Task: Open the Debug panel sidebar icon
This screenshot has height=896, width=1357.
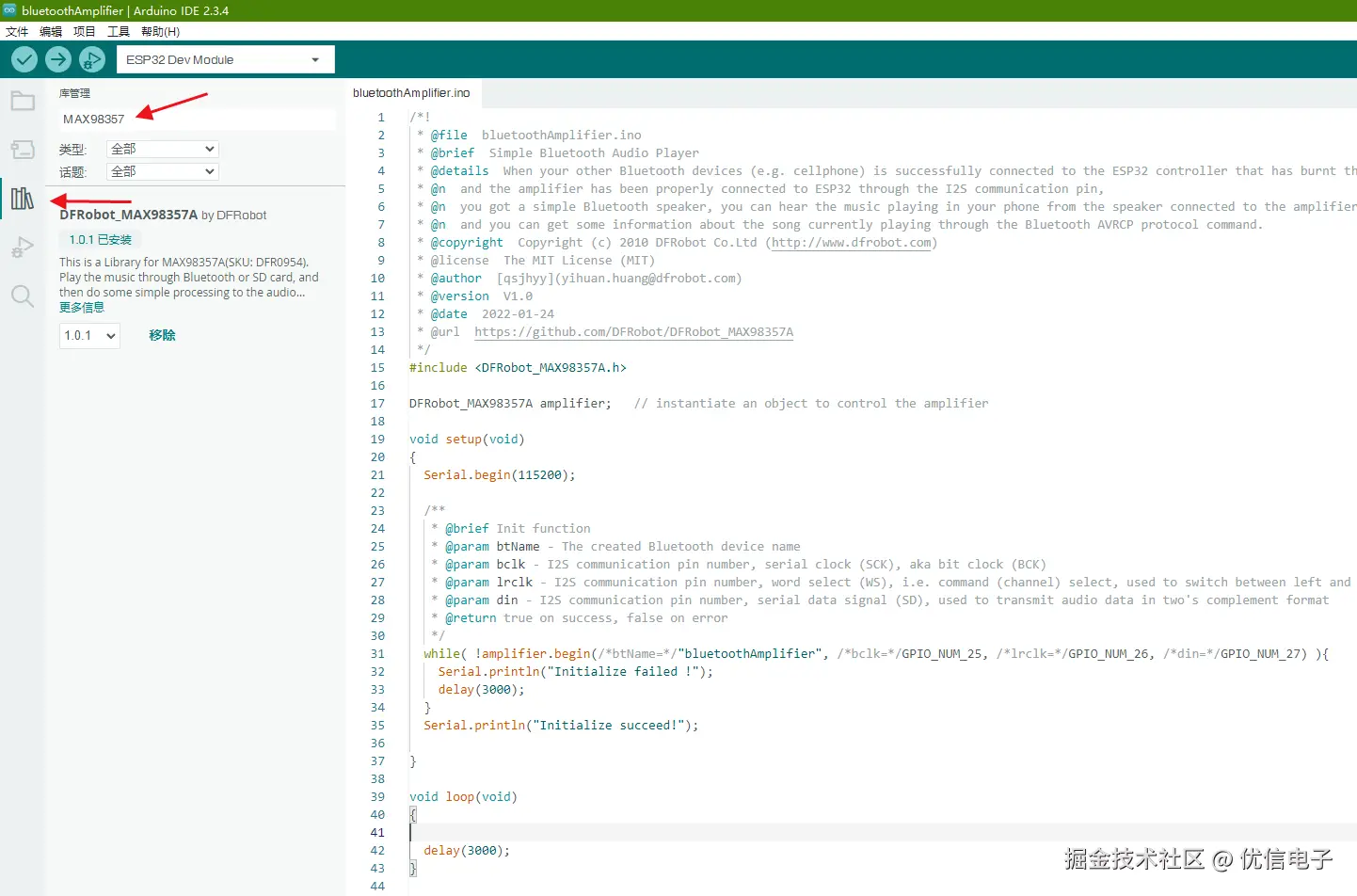Action: point(23,248)
